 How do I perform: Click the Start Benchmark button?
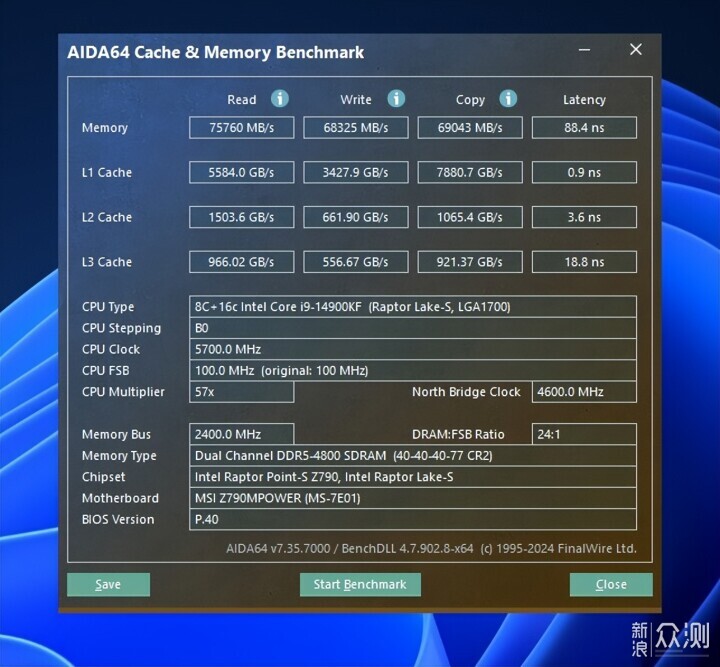[360, 584]
